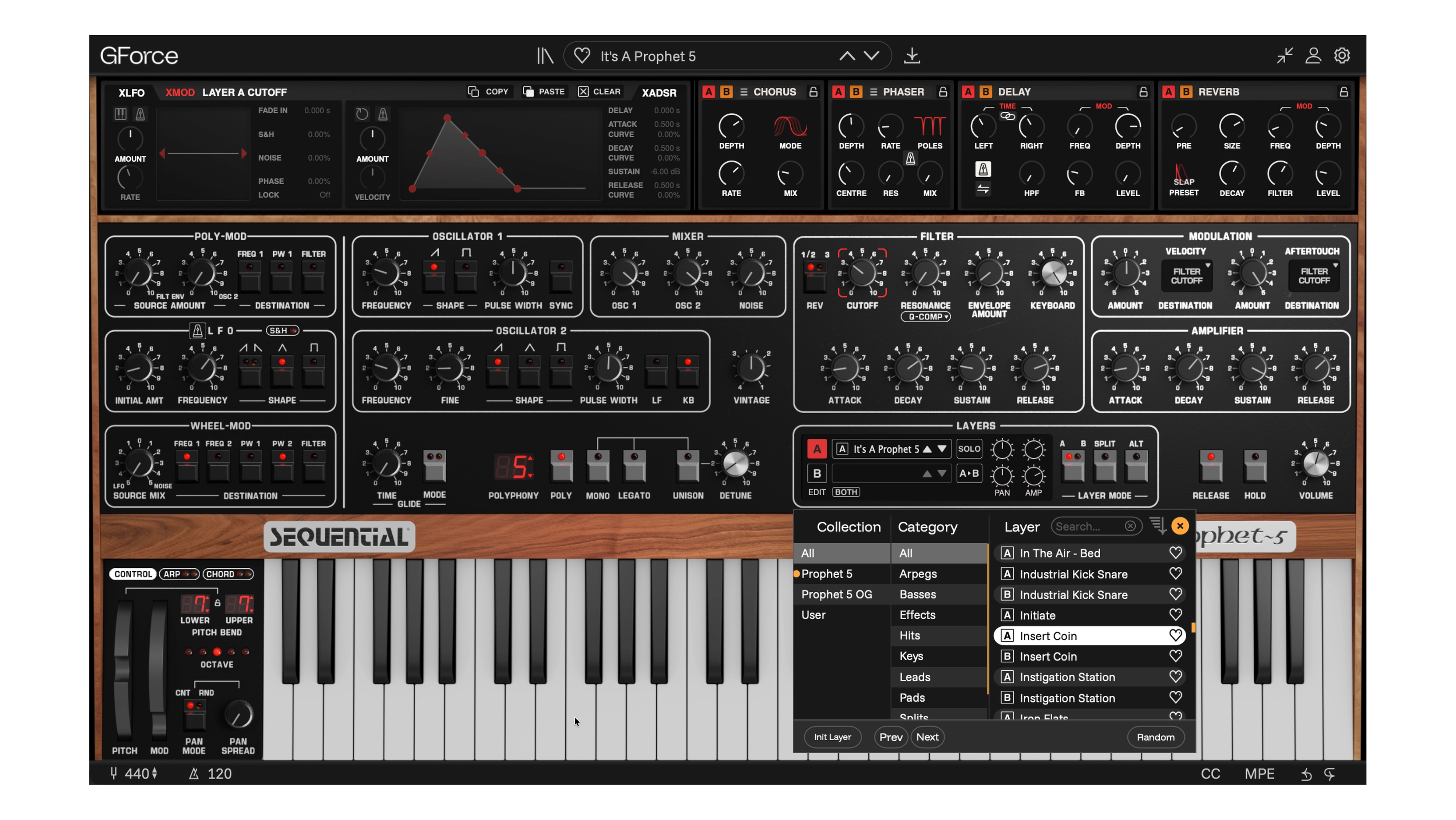Viewport: 1456px width, 820px height.
Task: Select the next preset with the top down arrow
Action: tap(871, 56)
